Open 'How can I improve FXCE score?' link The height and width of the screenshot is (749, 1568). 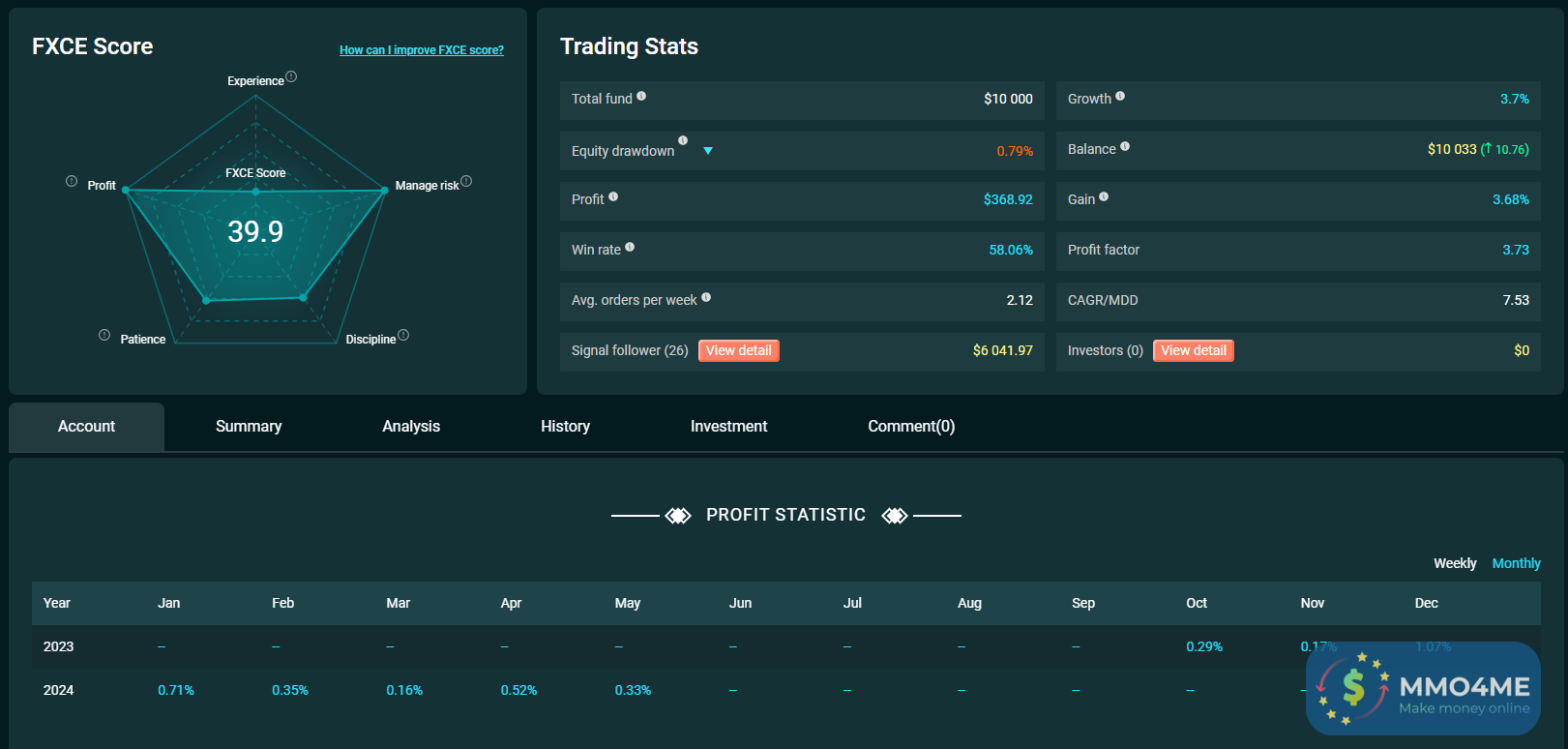coord(421,50)
